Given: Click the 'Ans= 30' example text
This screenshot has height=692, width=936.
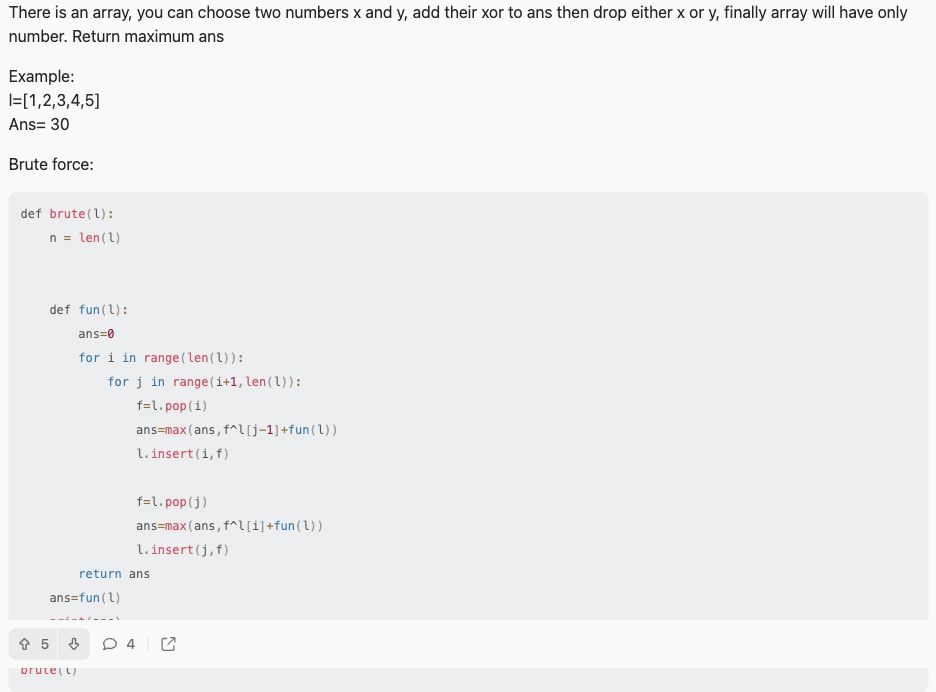Looking at the screenshot, I should pos(39,124).
